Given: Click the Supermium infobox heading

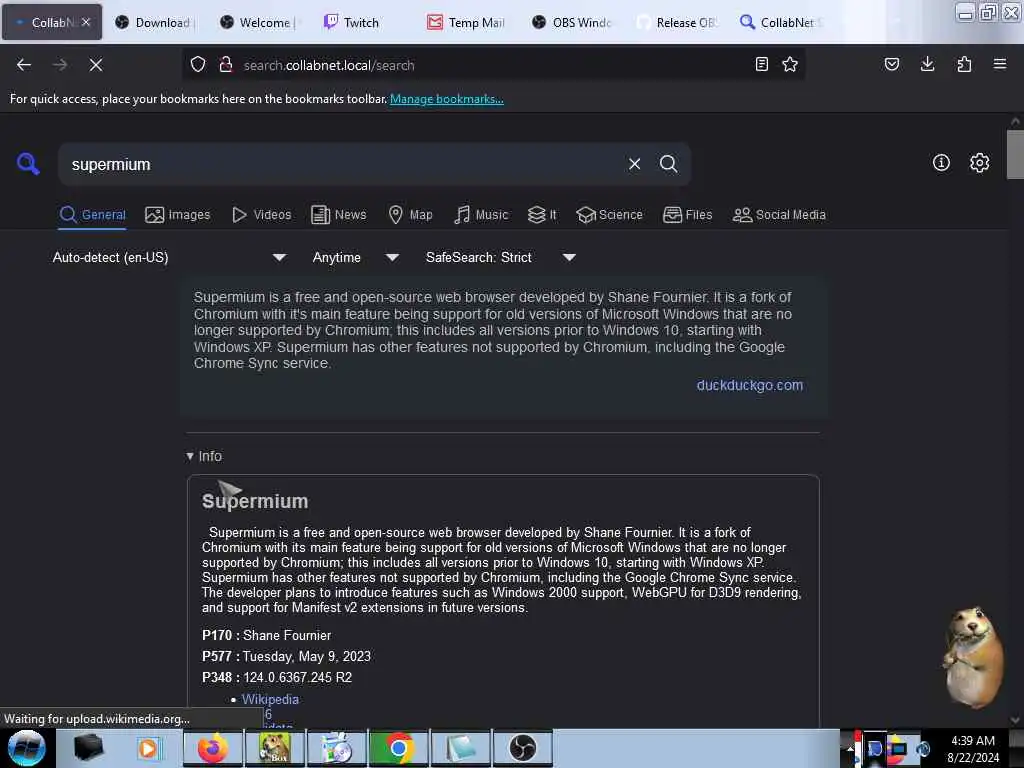Looking at the screenshot, I should pyautogui.click(x=255, y=501).
